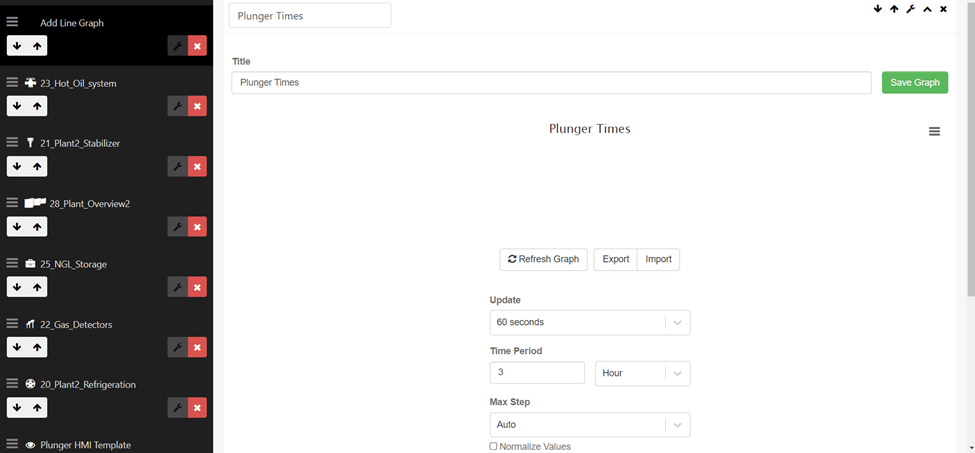Move 23_Hot_Oil_system down

coord(17,106)
